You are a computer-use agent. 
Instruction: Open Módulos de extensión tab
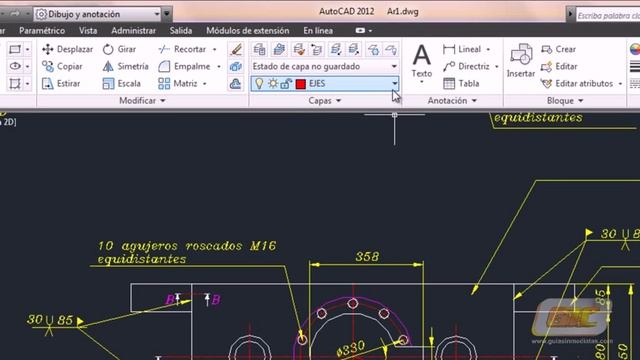[x=248, y=31]
